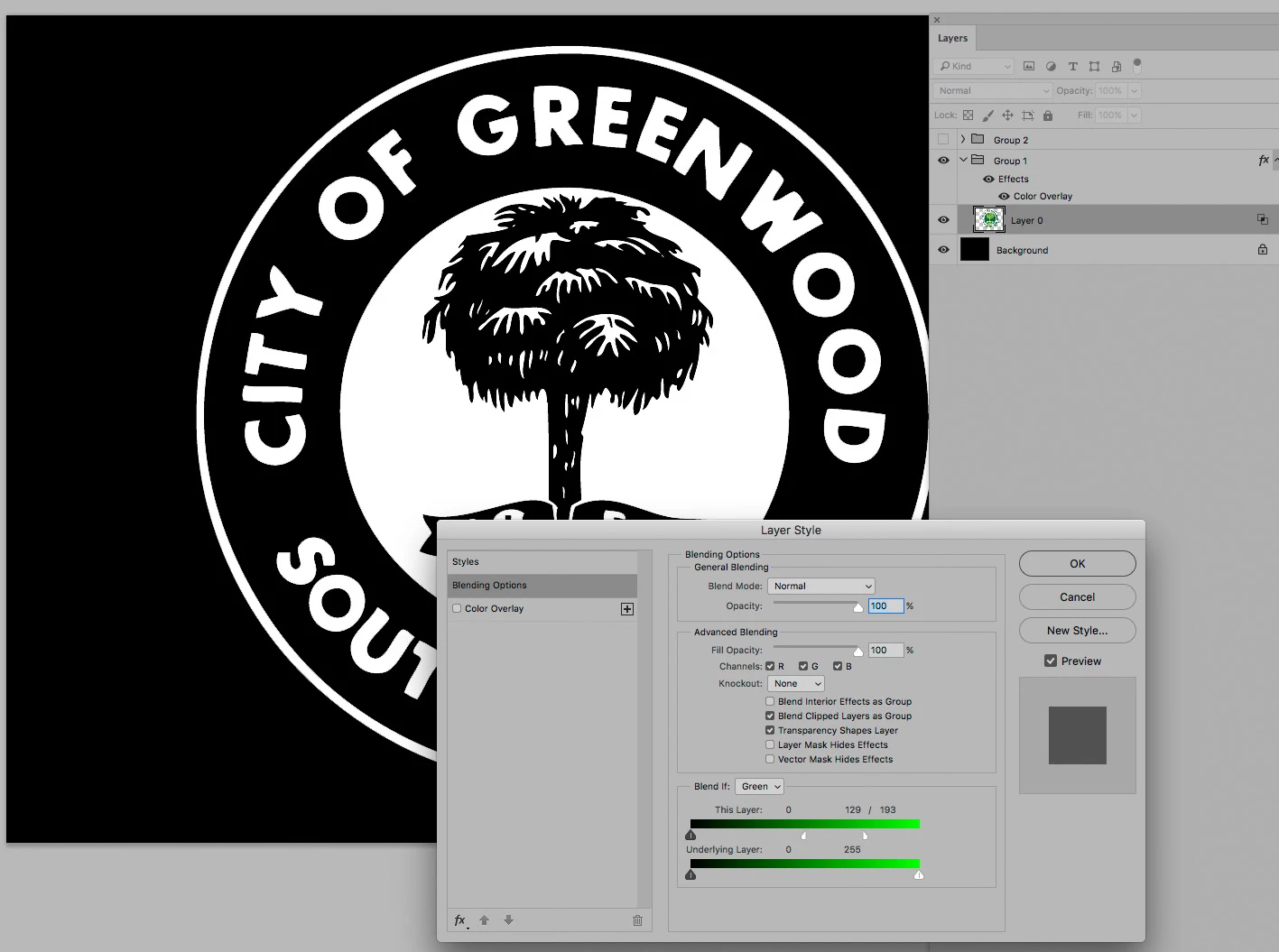Click the Fill Opacity value field
The height and width of the screenshot is (952, 1279).
pos(885,650)
